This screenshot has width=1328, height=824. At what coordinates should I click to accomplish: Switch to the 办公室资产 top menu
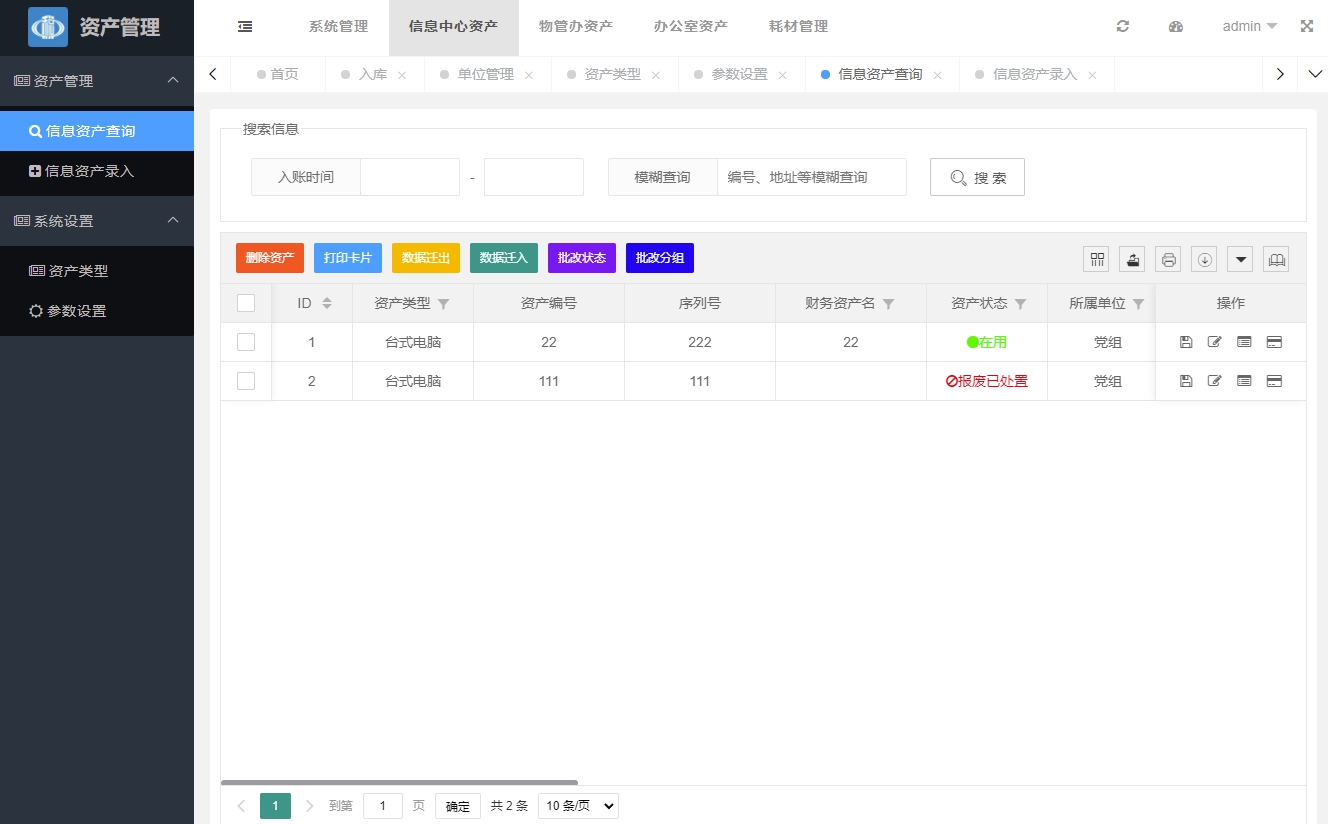[690, 27]
